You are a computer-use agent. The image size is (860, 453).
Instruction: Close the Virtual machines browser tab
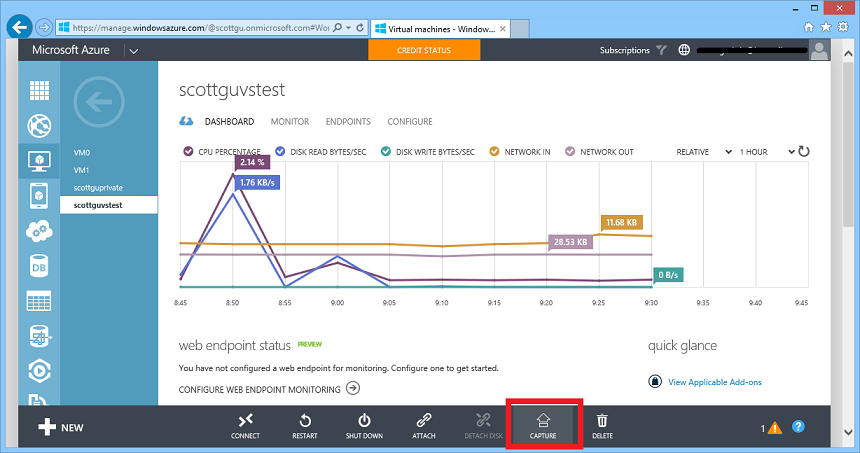coord(503,29)
